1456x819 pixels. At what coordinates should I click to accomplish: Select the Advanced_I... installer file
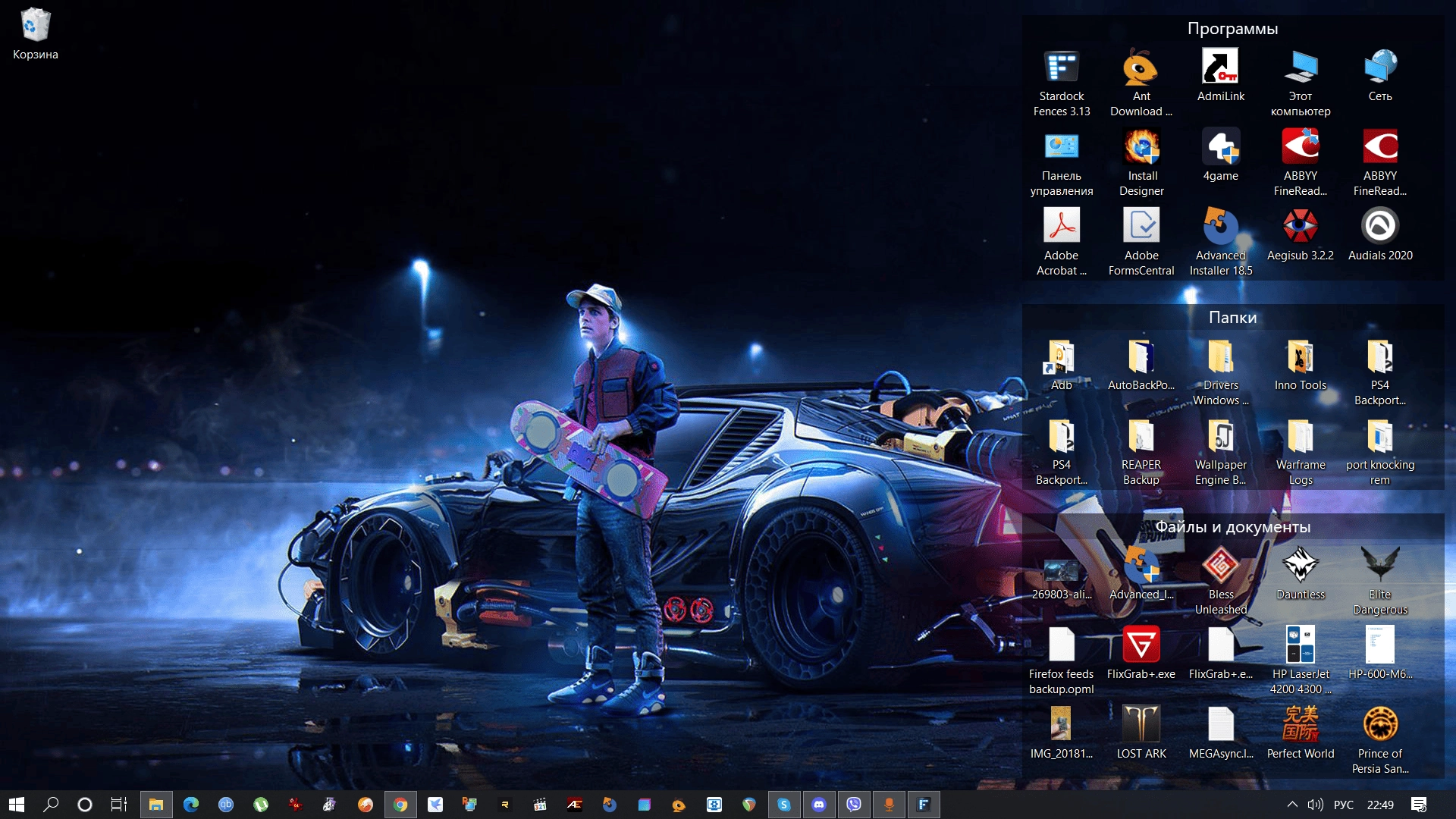pos(1141,574)
